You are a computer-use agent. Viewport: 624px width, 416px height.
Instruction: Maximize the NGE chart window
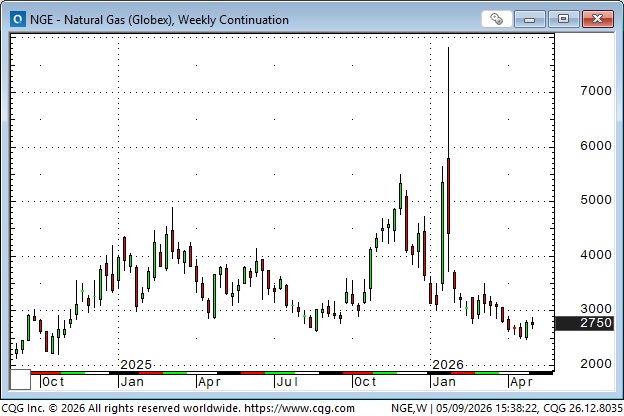click(563, 19)
